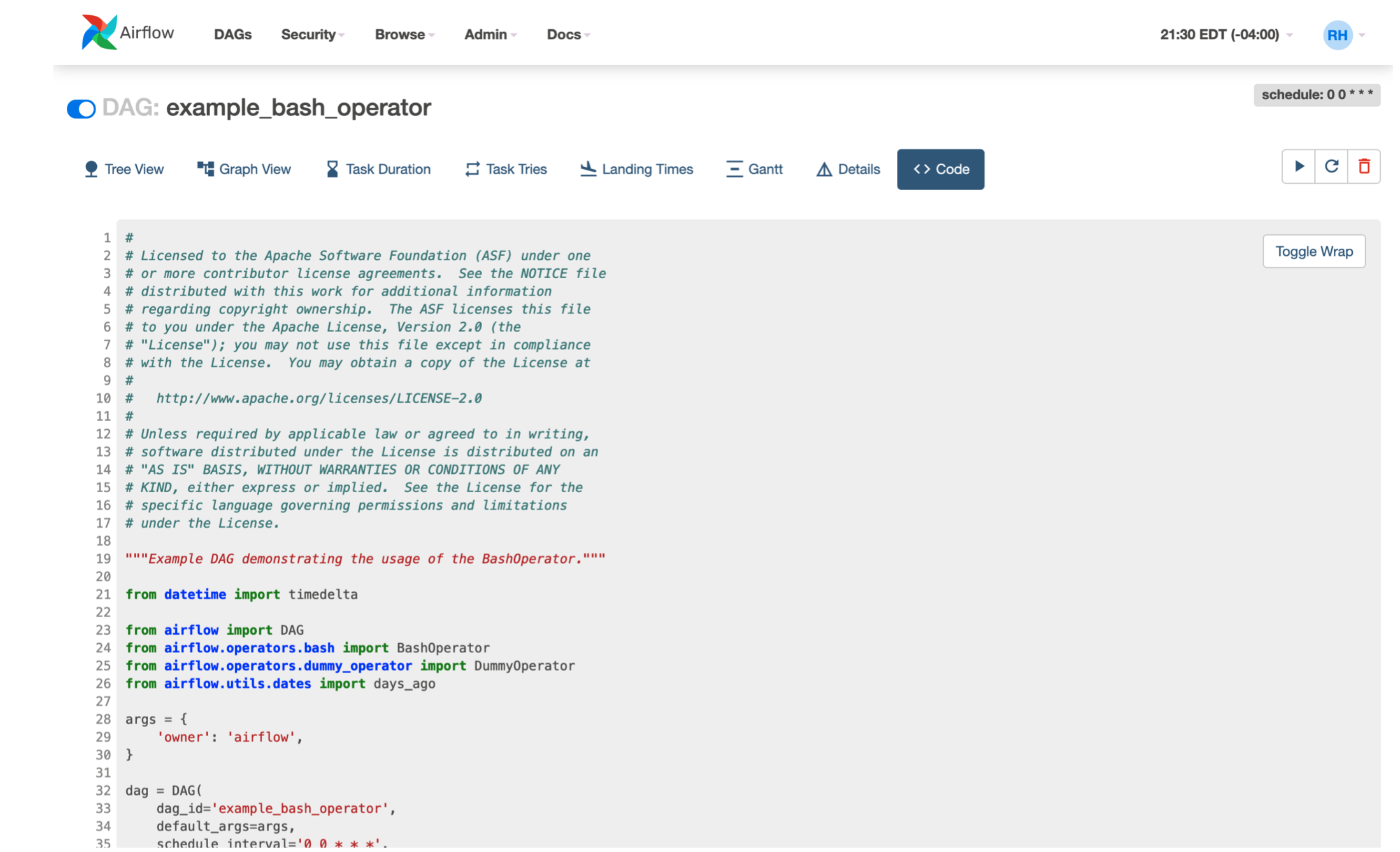Click the BashOperator import line

point(307,648)
